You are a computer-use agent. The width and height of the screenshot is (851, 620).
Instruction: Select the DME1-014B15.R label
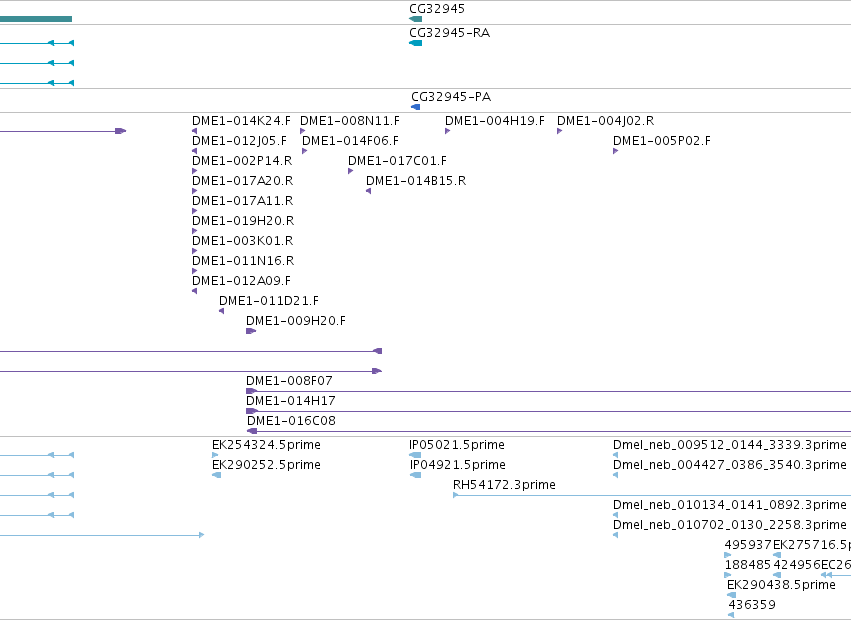416,181
